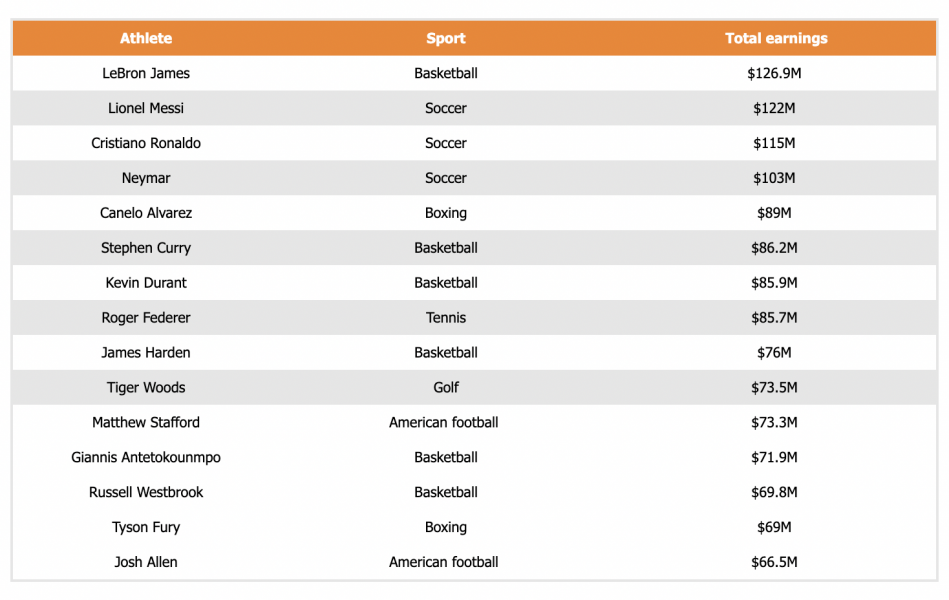This screenshot has width=949, height=600.
Task: Click Tiger Woods in the athlete column
Action: tap(146, 388)
